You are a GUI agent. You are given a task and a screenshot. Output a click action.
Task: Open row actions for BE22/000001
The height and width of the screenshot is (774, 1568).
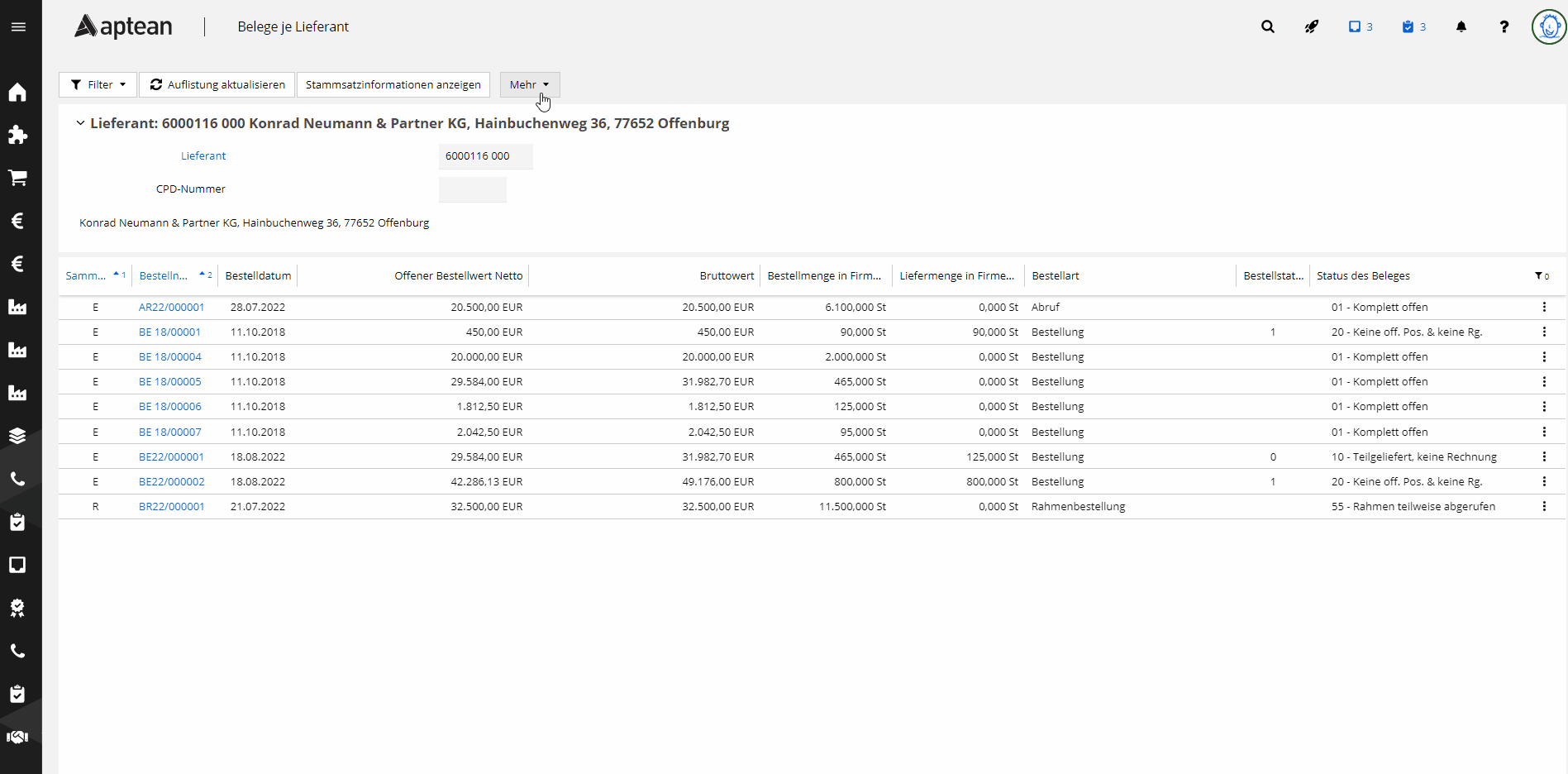1544,456
